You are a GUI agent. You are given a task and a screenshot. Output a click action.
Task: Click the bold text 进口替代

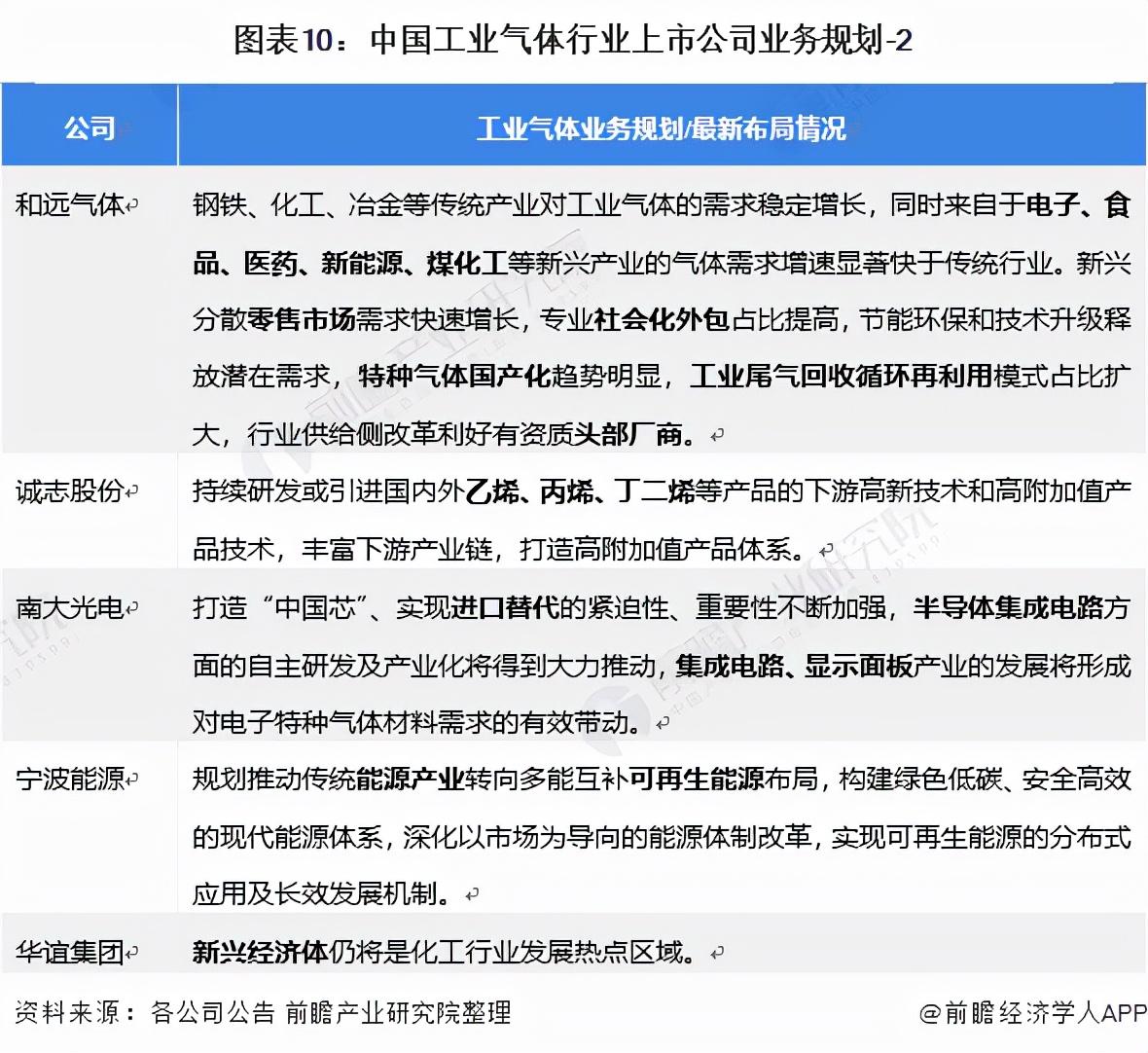tap(505, 607)
